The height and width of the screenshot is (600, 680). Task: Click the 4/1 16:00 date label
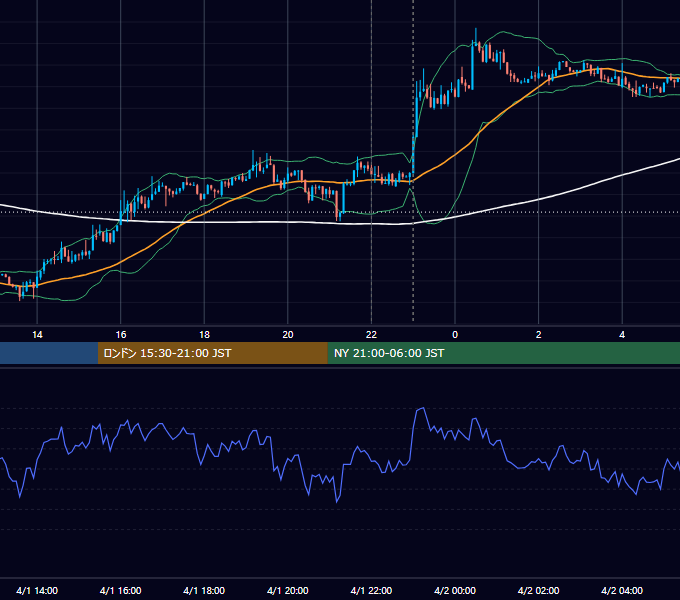pos(121,590)
